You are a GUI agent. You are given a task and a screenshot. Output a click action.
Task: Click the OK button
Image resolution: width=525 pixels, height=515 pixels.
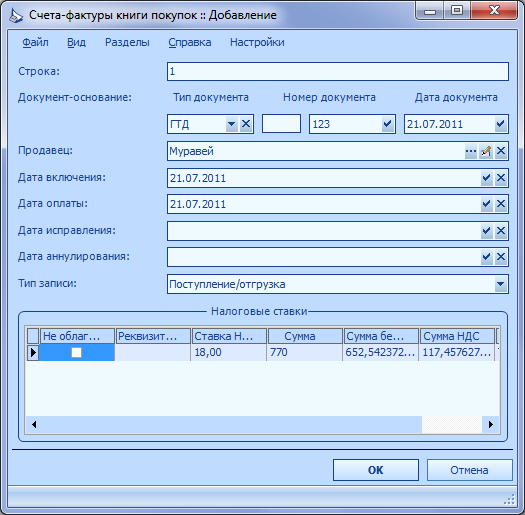(x=376, y=470)
